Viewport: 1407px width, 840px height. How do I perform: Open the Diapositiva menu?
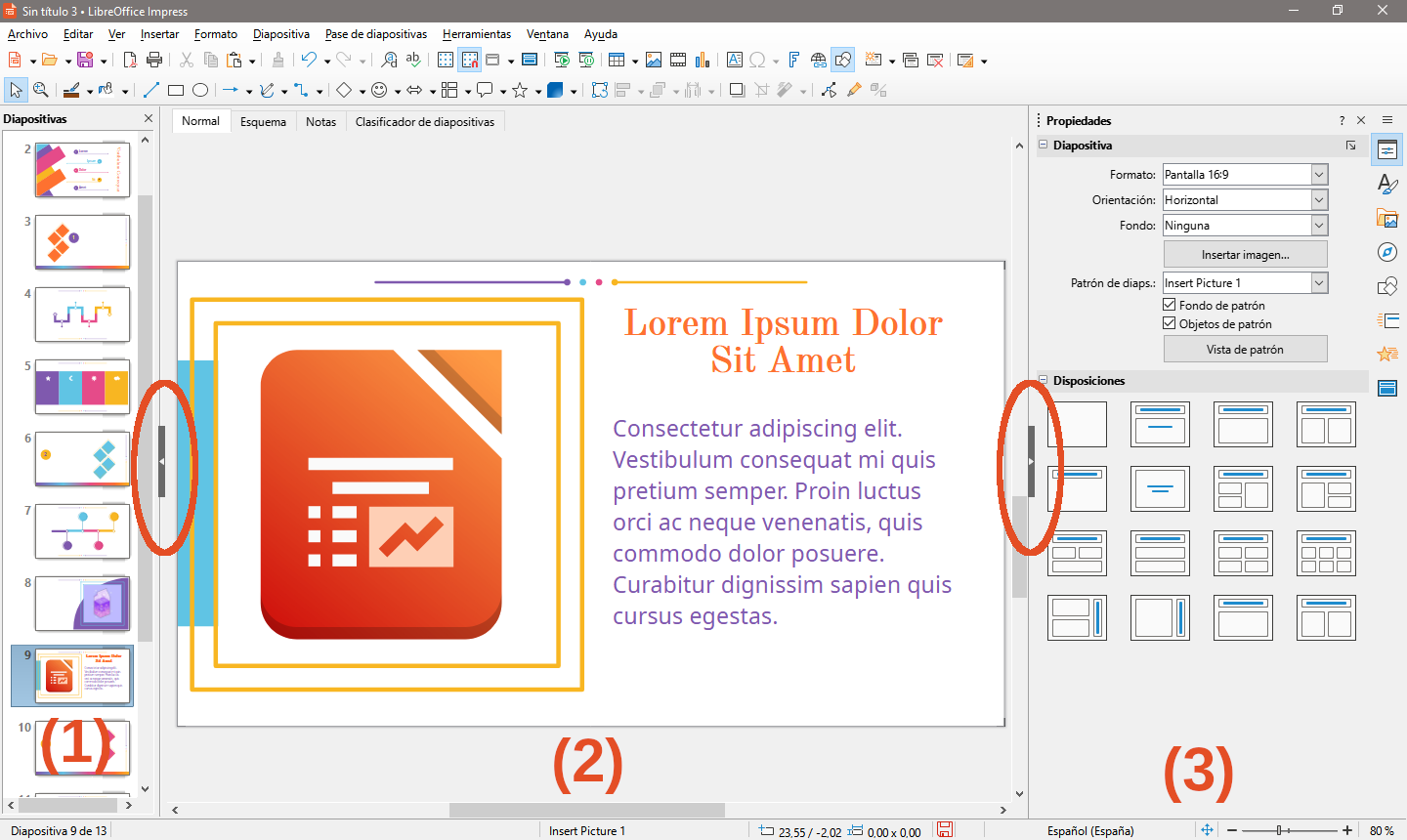[x=281, y=34]
